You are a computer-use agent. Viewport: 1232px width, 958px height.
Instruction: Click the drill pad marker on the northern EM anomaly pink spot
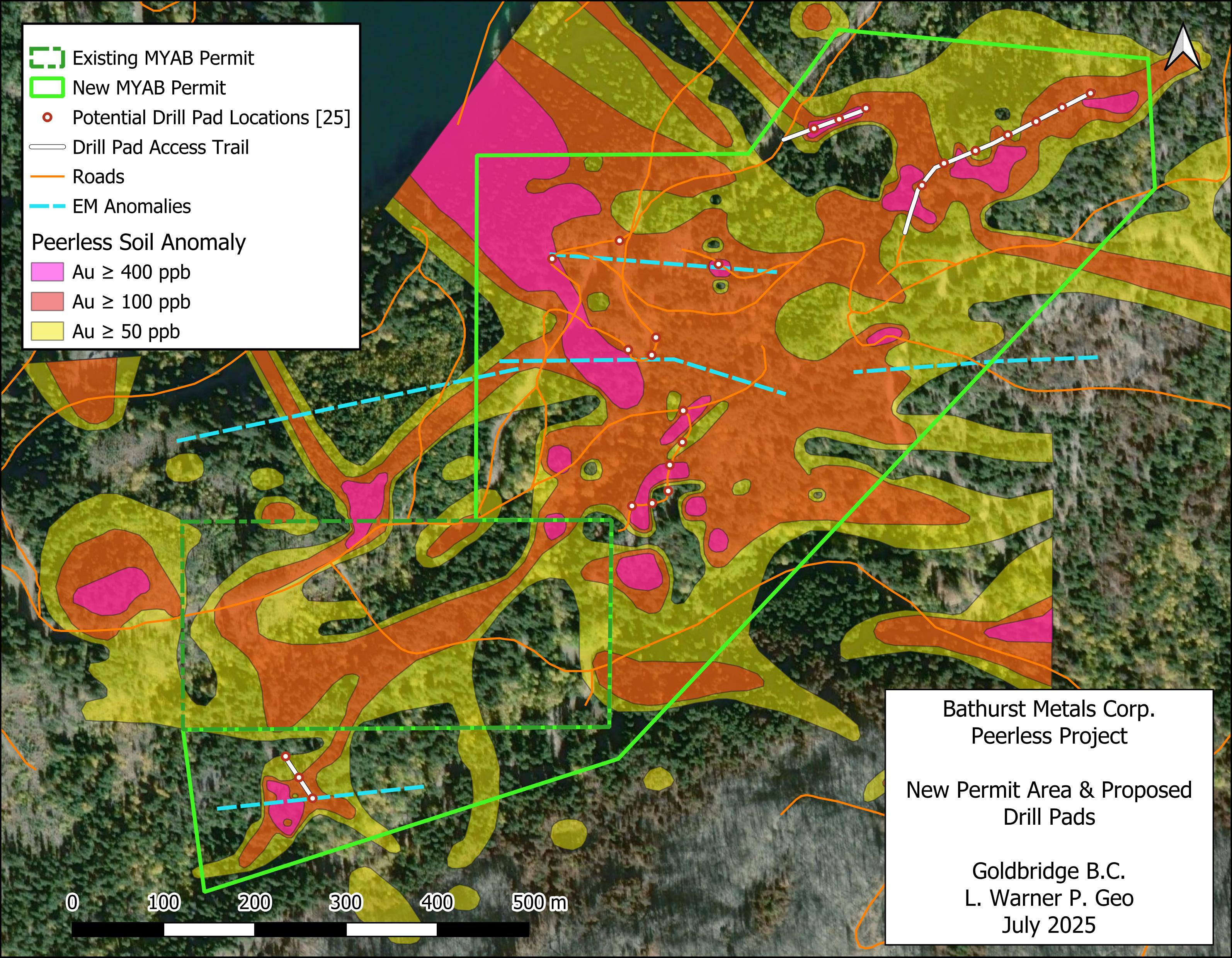click(x=719, y=264)
